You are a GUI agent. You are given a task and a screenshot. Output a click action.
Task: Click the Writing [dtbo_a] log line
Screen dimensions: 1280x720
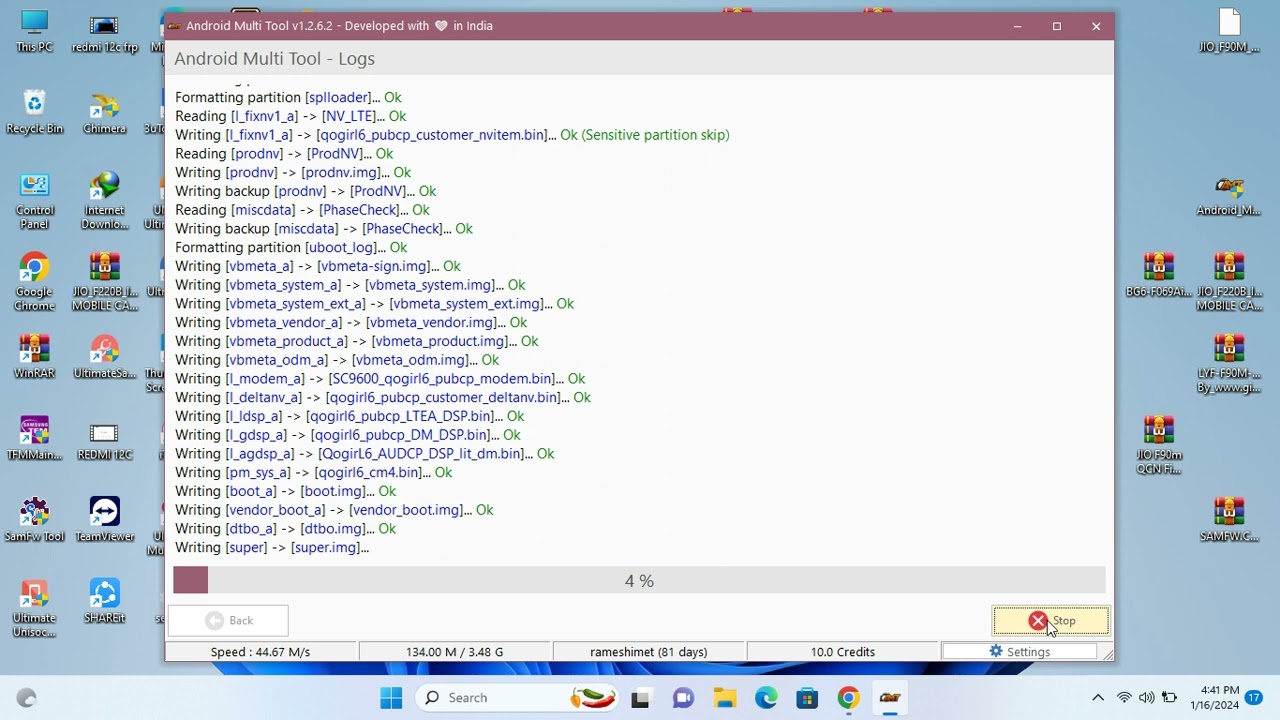point(285,529)
